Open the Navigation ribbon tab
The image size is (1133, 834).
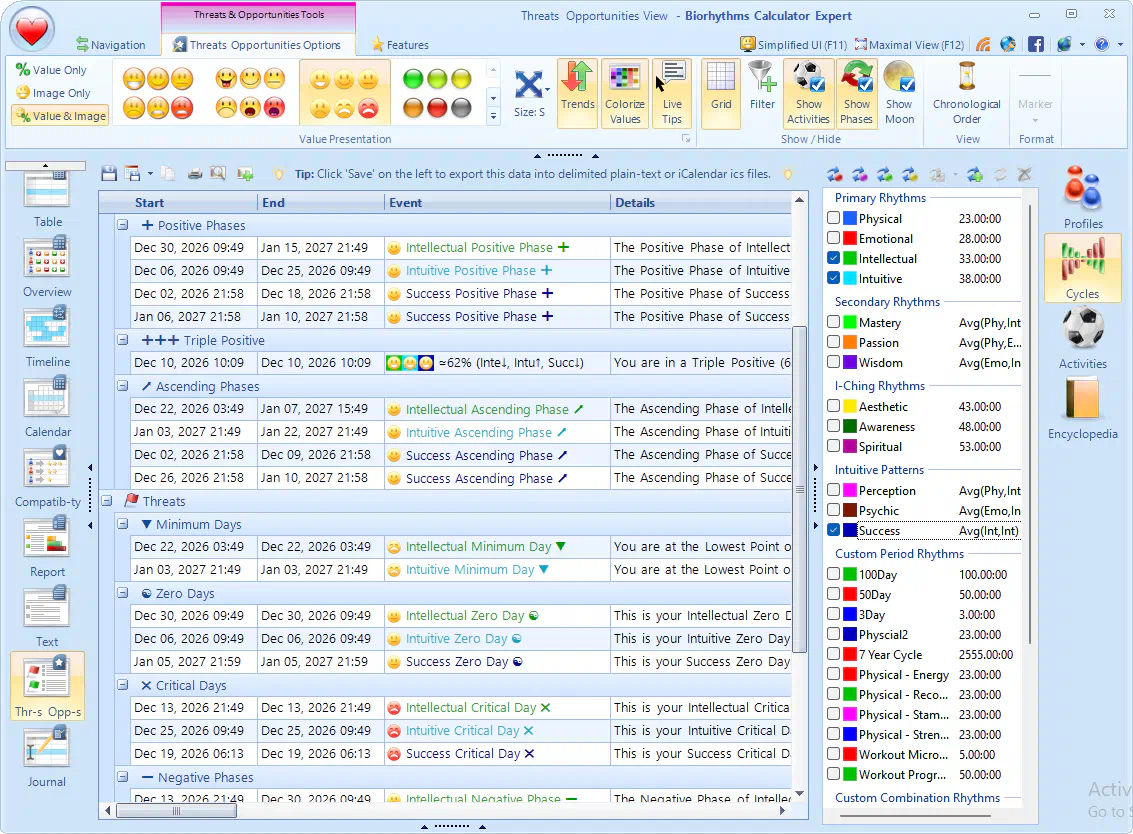pyautogui.click(x=111, y=45)
